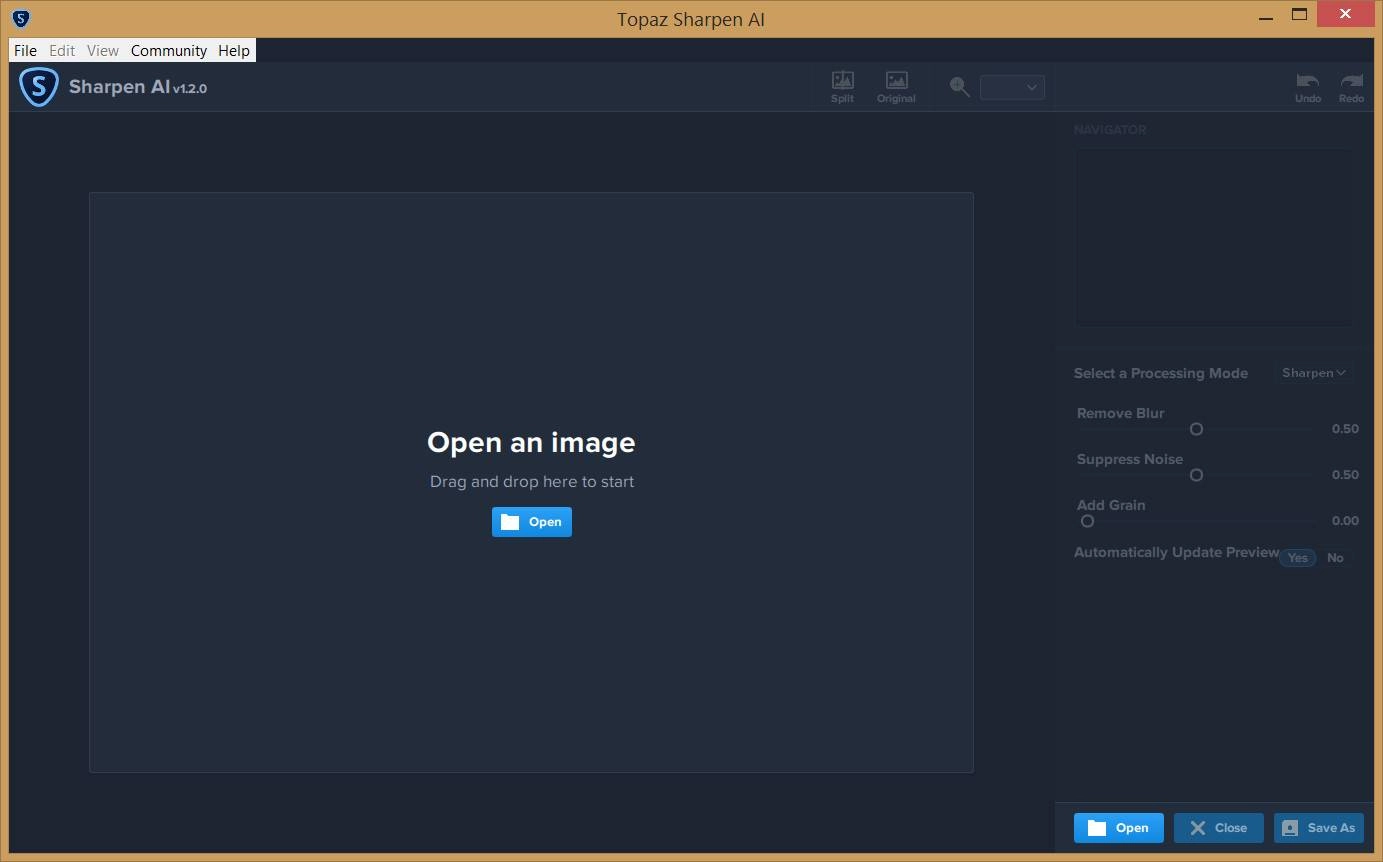Screen dimensions: 1383x862
Task: Click the zoom magnifier icon
Action: [x=960, y=87]
